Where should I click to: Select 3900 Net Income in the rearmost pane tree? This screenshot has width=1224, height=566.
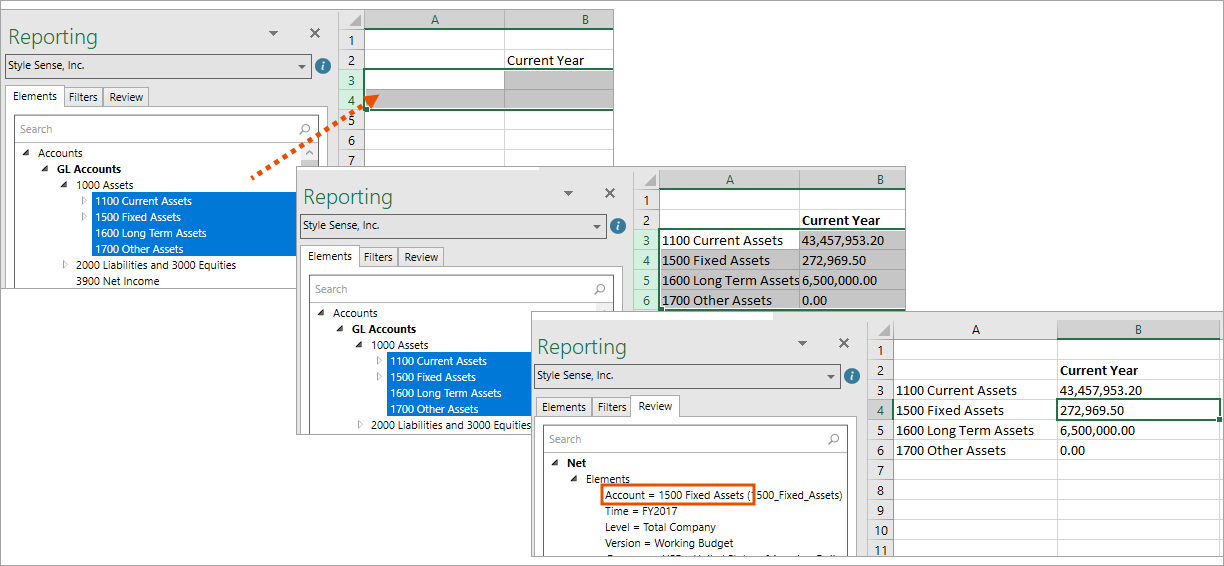tap(117, 281)
